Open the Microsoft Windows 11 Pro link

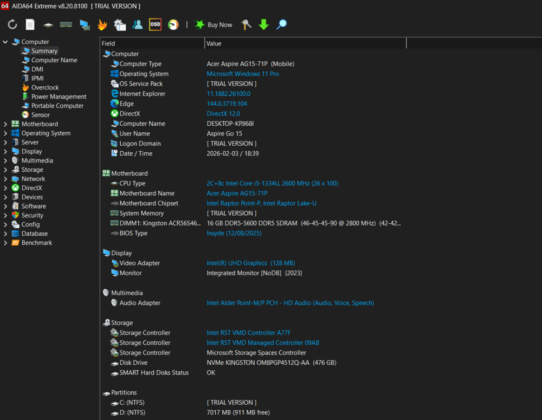click(243, 74)
